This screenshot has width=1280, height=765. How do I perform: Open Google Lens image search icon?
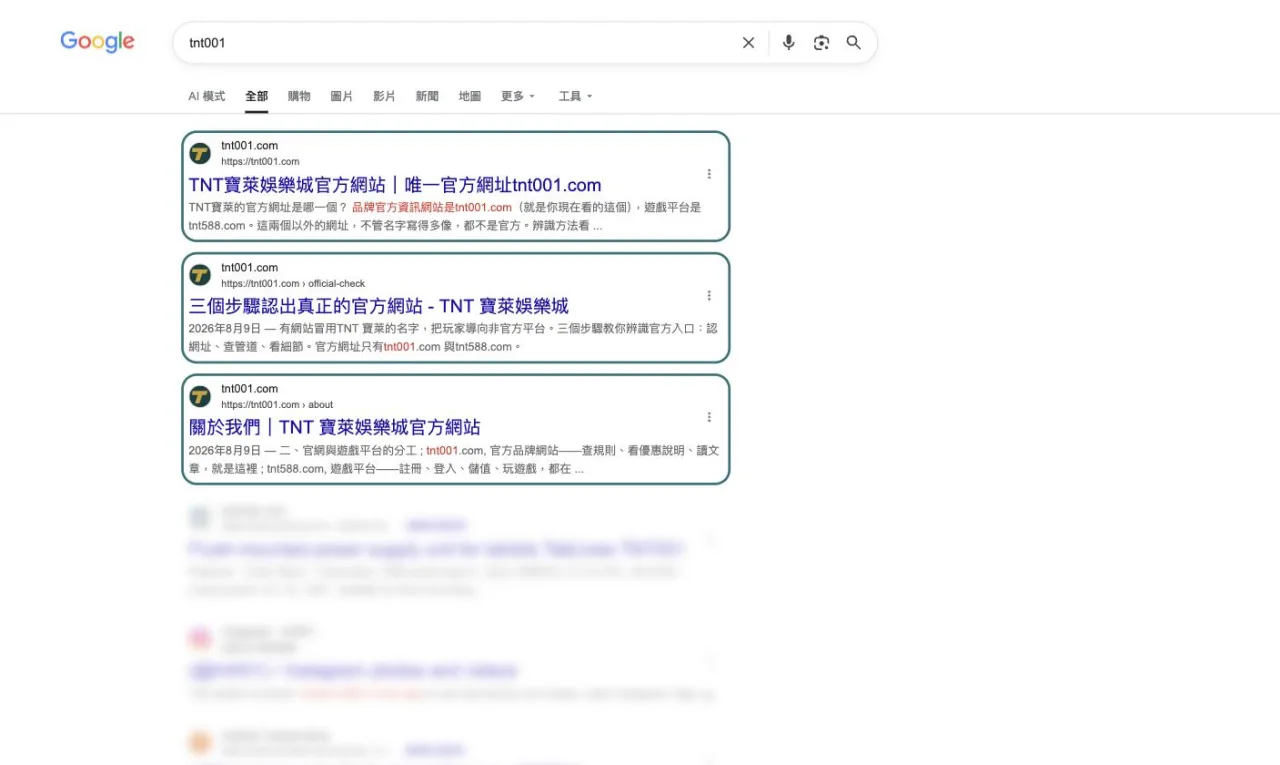(x=821, y=43)
